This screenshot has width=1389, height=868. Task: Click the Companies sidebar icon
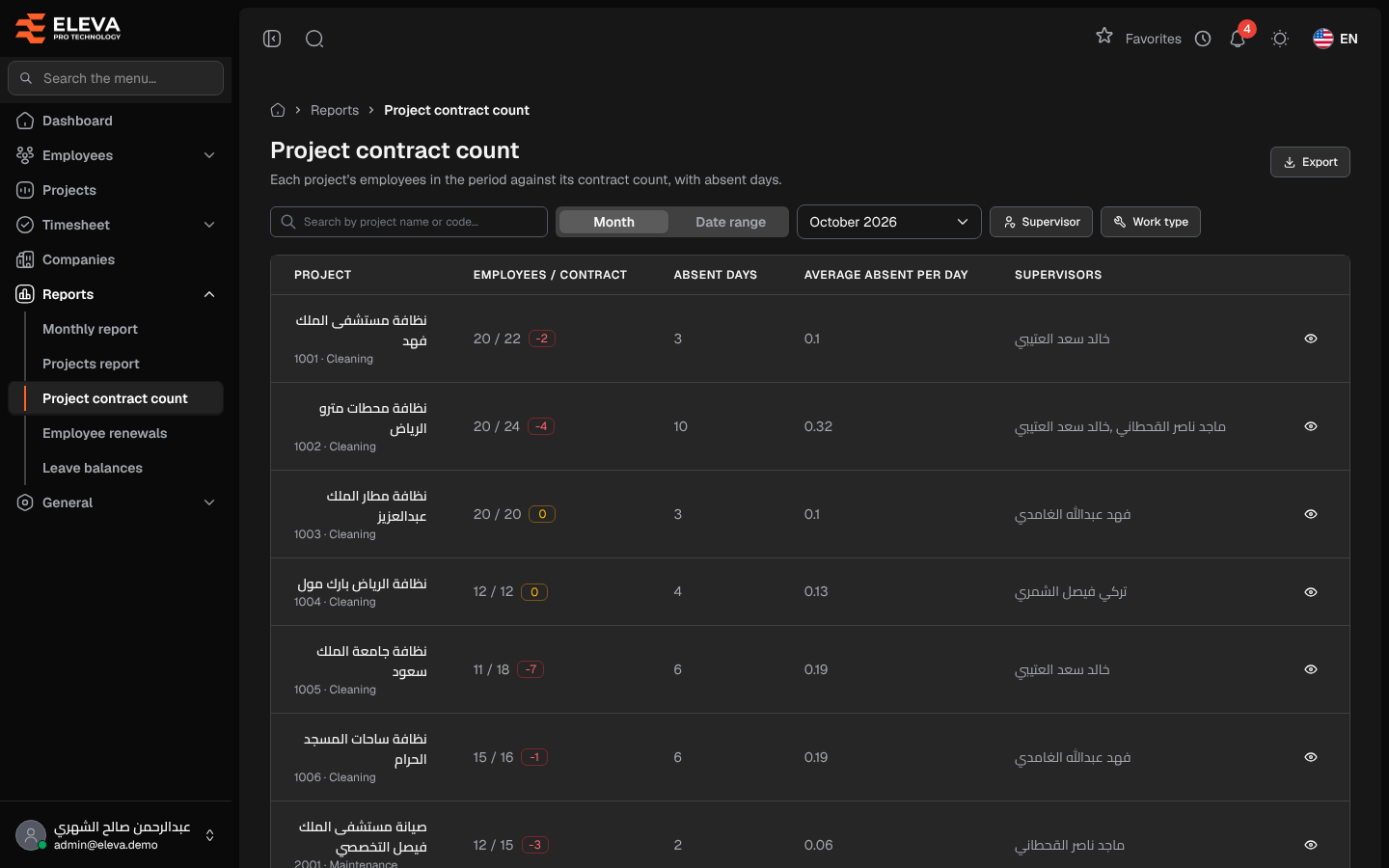tap(25, 259)
